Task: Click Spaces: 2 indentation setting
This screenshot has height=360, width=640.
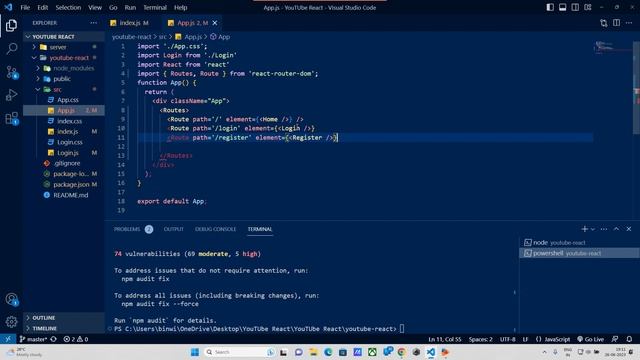Action: [x=480, y=339]
